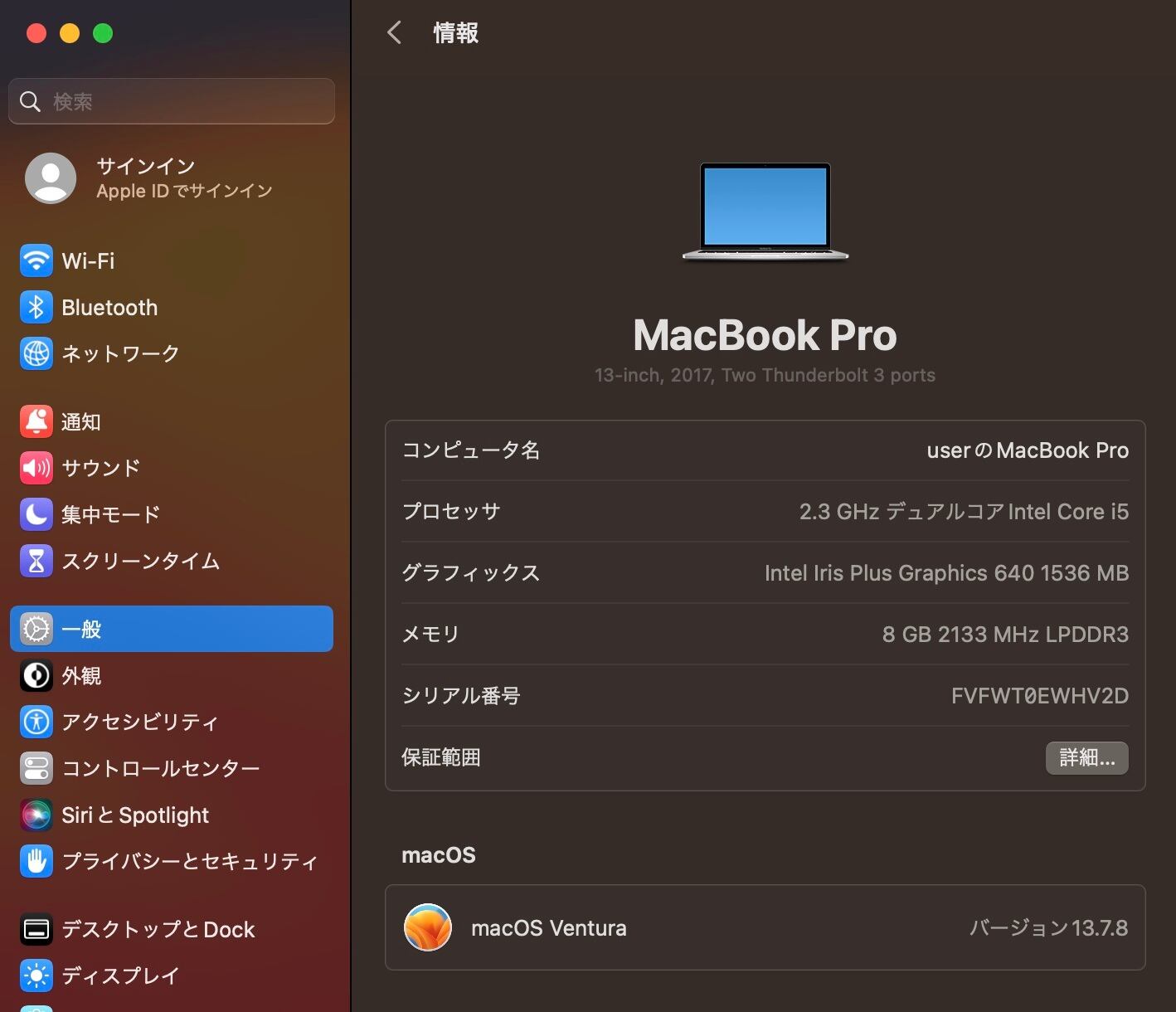Click the 通知 bell icon

point(36,421)
